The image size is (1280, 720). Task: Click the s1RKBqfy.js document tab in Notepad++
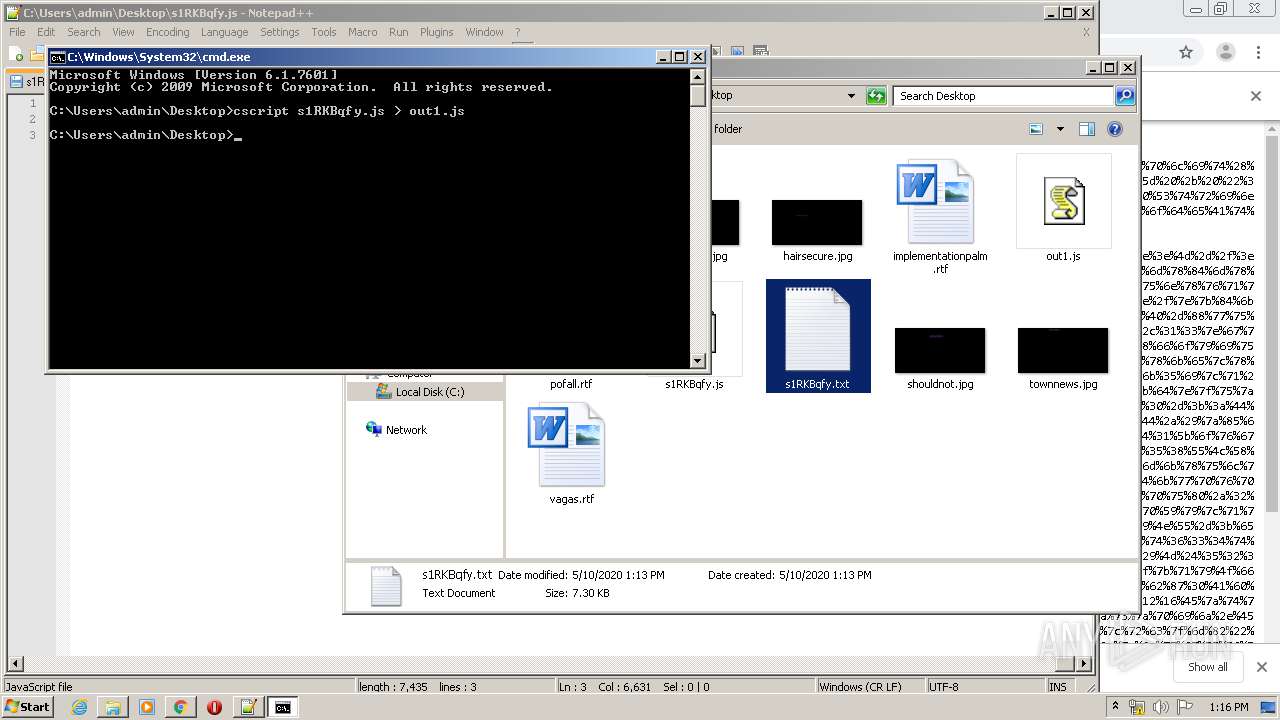coord(27,82)
